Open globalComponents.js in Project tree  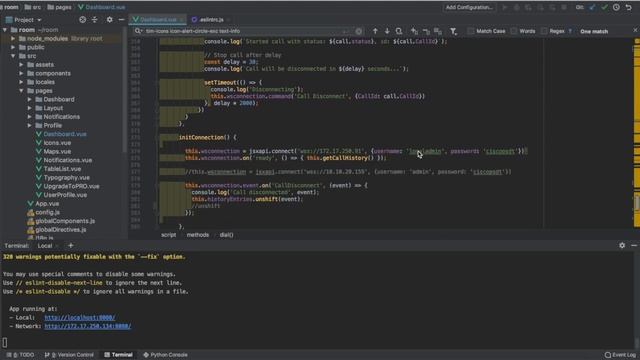click(x=65, y=221)
